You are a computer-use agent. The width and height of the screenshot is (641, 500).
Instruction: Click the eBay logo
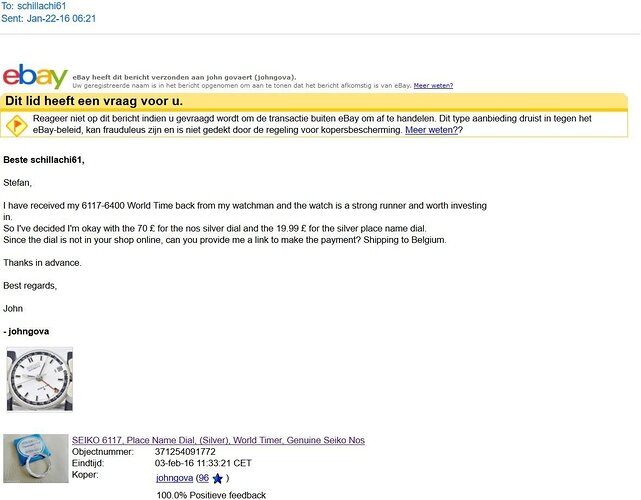pyautogui.click(x=35, y=76)
